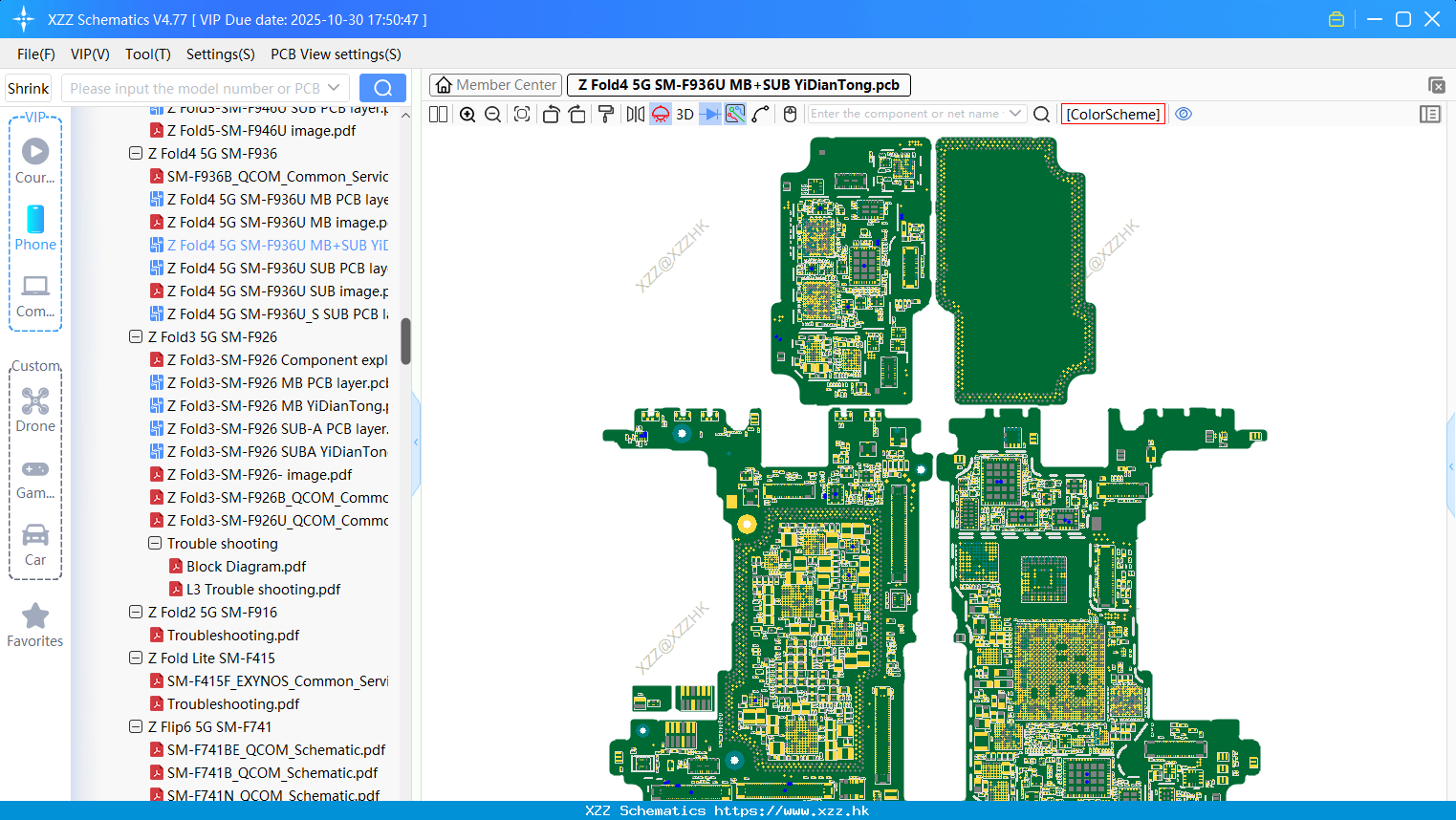
Task: Click the window stack icon near tabs
Action: pyautogui.click(x=1436, y=85)
